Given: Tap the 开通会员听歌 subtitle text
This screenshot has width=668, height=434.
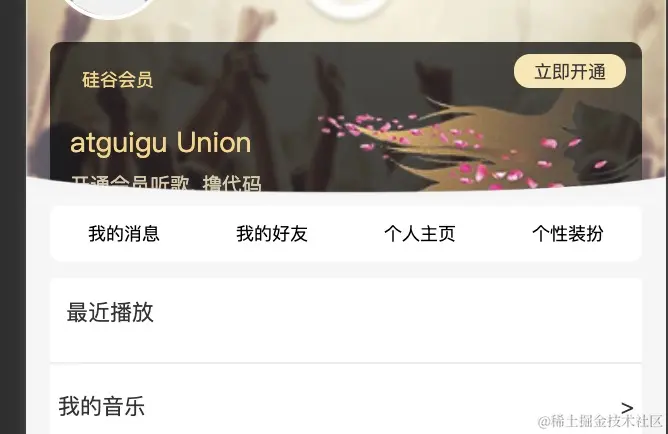Looking at the screenshot, I should click(x=130, y=183).
